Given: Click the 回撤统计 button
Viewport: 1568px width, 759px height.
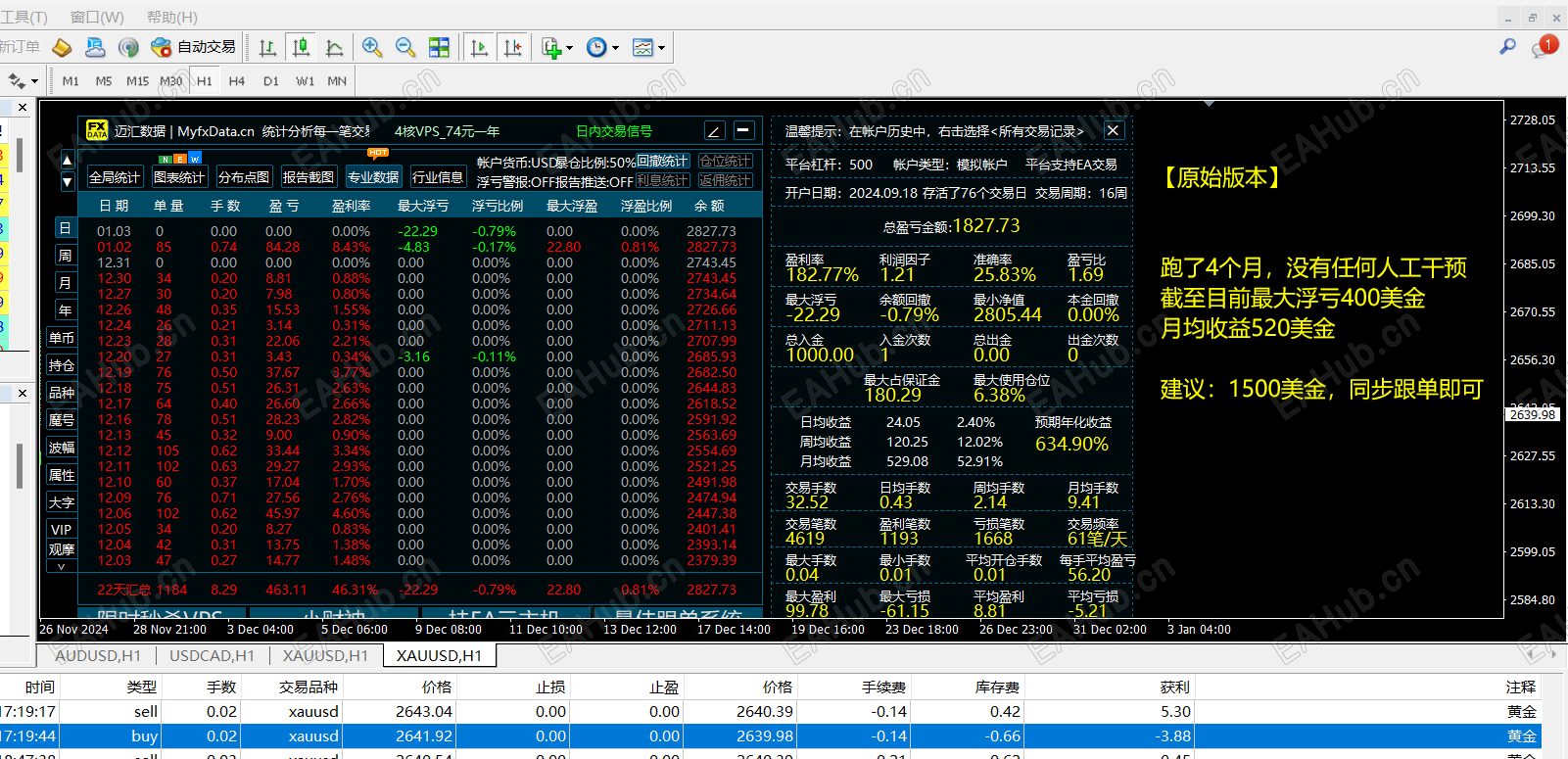Looking at the screenshot, I should pos(663,162).
